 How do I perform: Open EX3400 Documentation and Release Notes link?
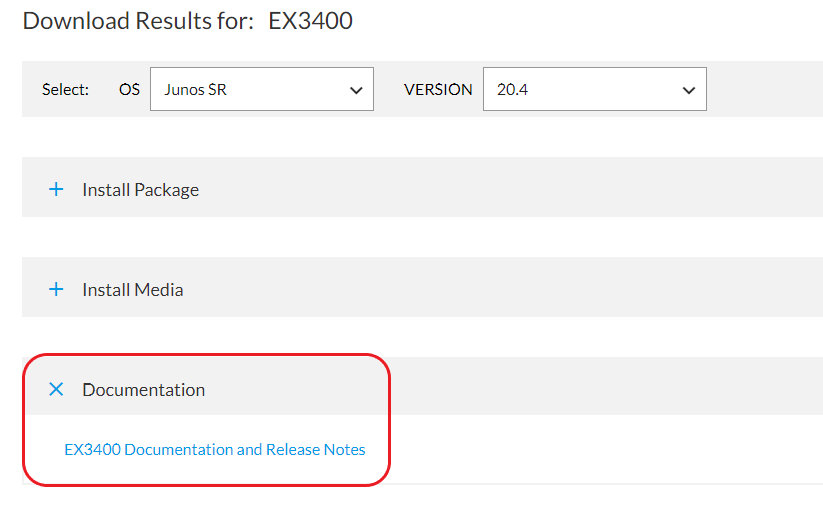(215, 449)
